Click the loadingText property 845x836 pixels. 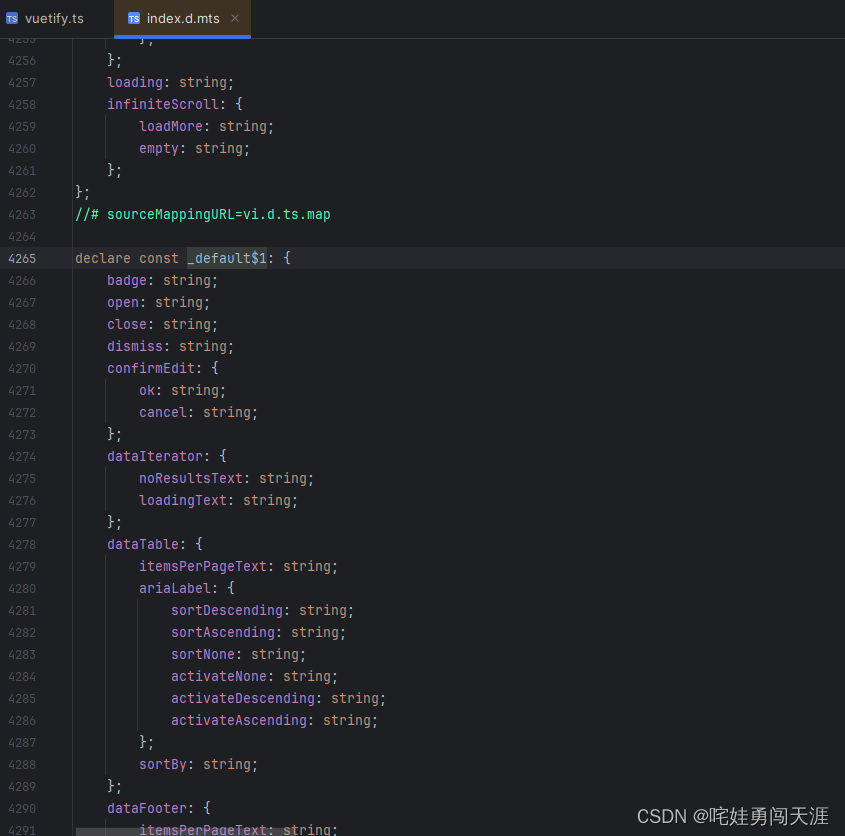tap(183, 500)
